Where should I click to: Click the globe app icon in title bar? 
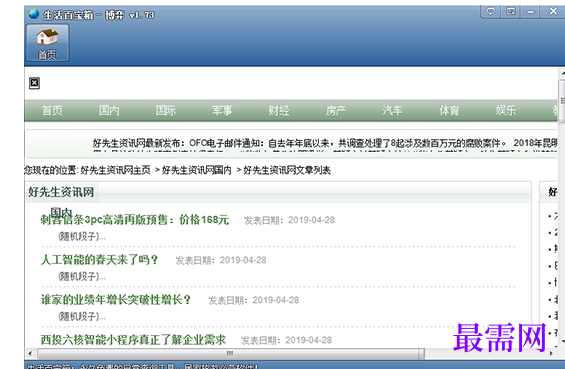[x=34, y=14]
